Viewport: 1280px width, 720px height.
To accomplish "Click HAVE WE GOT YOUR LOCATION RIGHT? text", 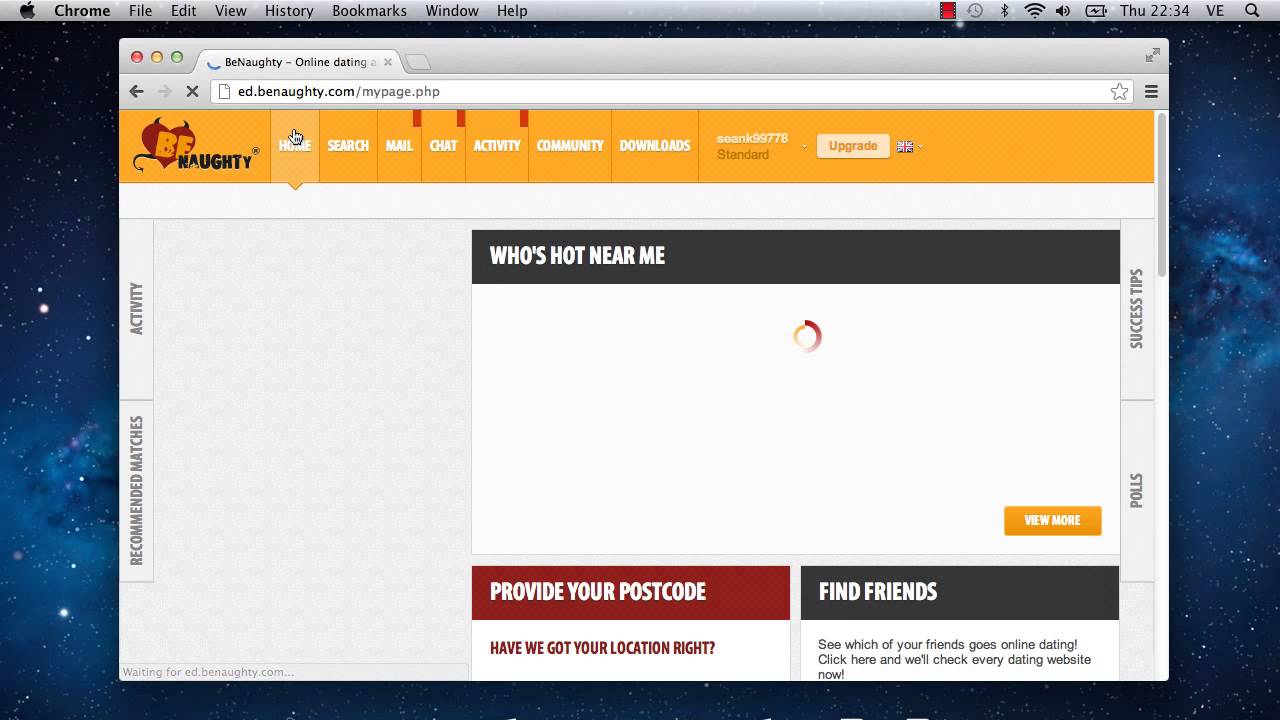I will pyautogui.click(x=602, y=648).
